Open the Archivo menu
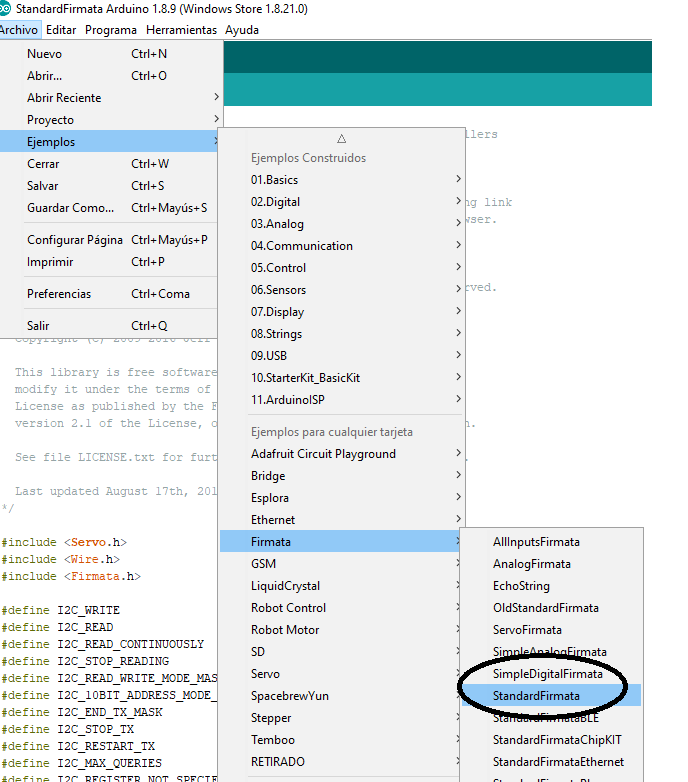 pos(19,30)
